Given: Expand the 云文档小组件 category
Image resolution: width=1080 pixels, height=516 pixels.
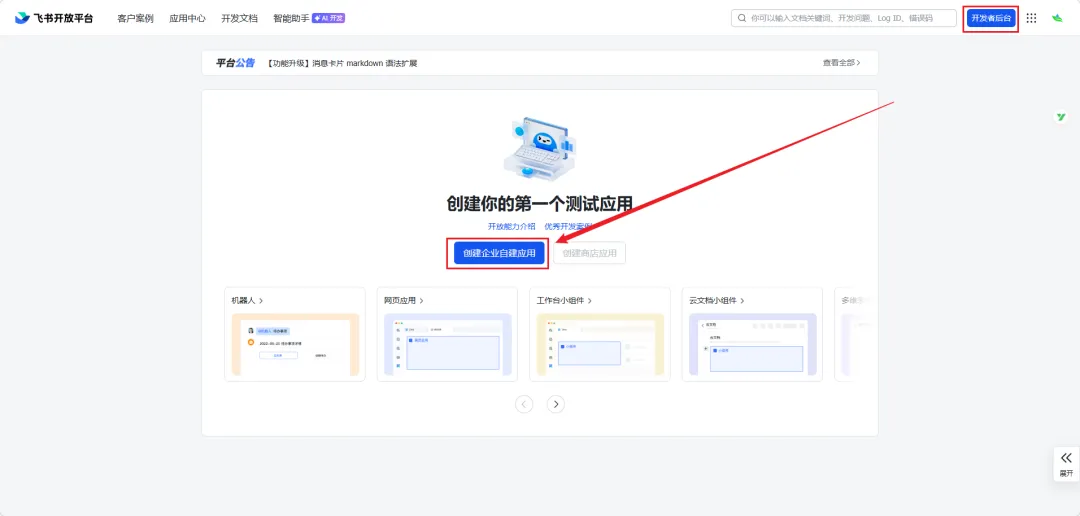Looking at the screenshot, I should (x=716, y=300).
